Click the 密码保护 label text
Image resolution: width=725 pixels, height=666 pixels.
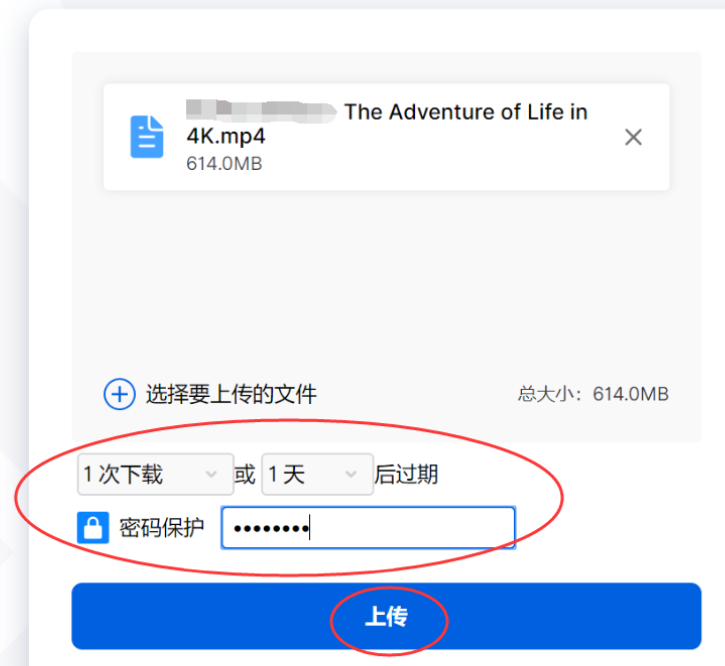(162, 528)
